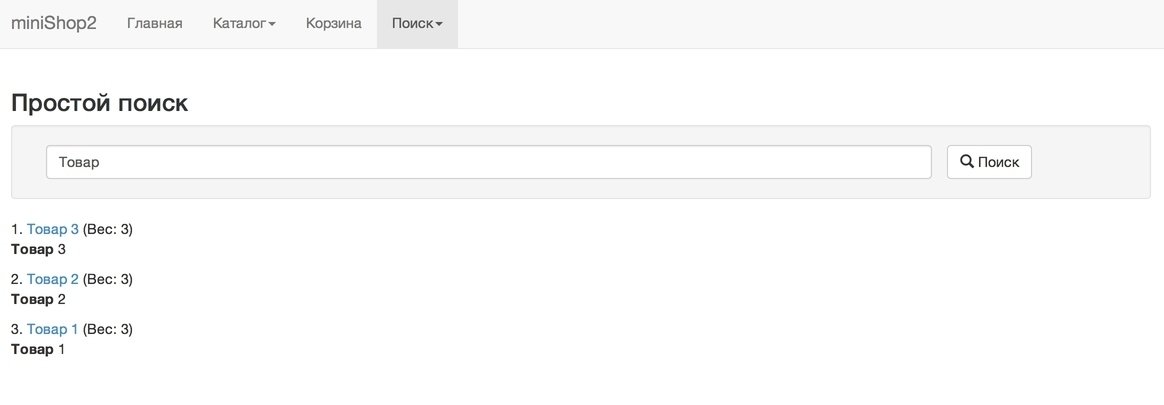This screenshot has width=1164, height=405.
Task: Click the weight label next to Товар 3
Action: pos(108,229)
